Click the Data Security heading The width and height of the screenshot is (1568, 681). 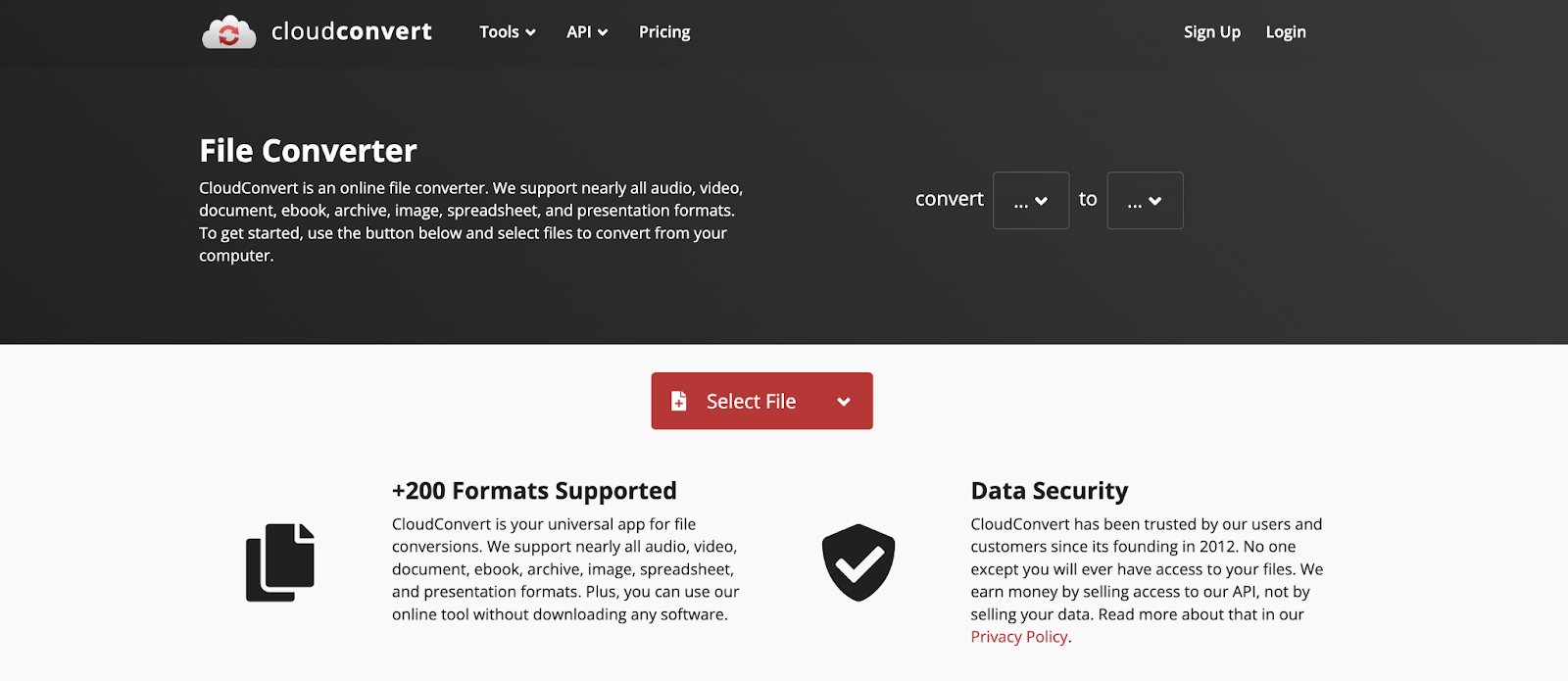(x=1050, y=491)
